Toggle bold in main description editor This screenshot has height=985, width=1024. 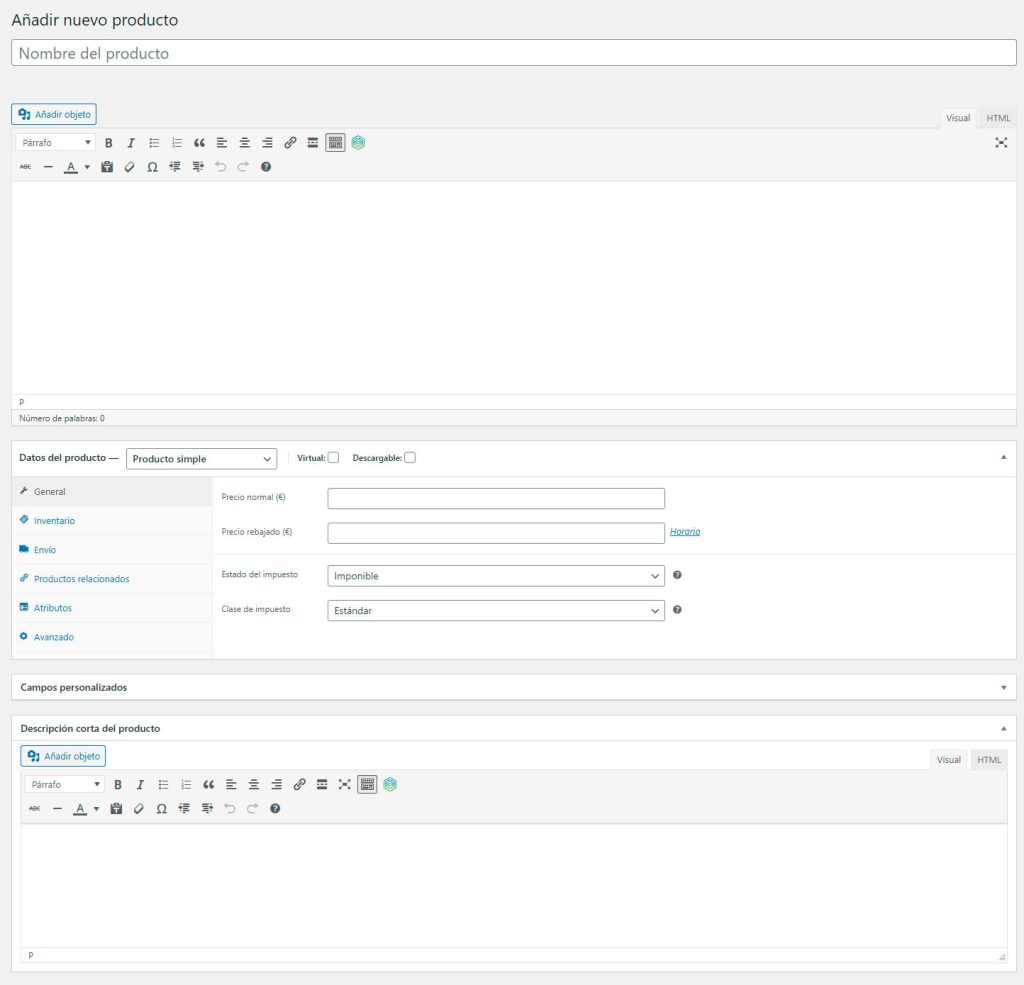[x=108, y=142]
